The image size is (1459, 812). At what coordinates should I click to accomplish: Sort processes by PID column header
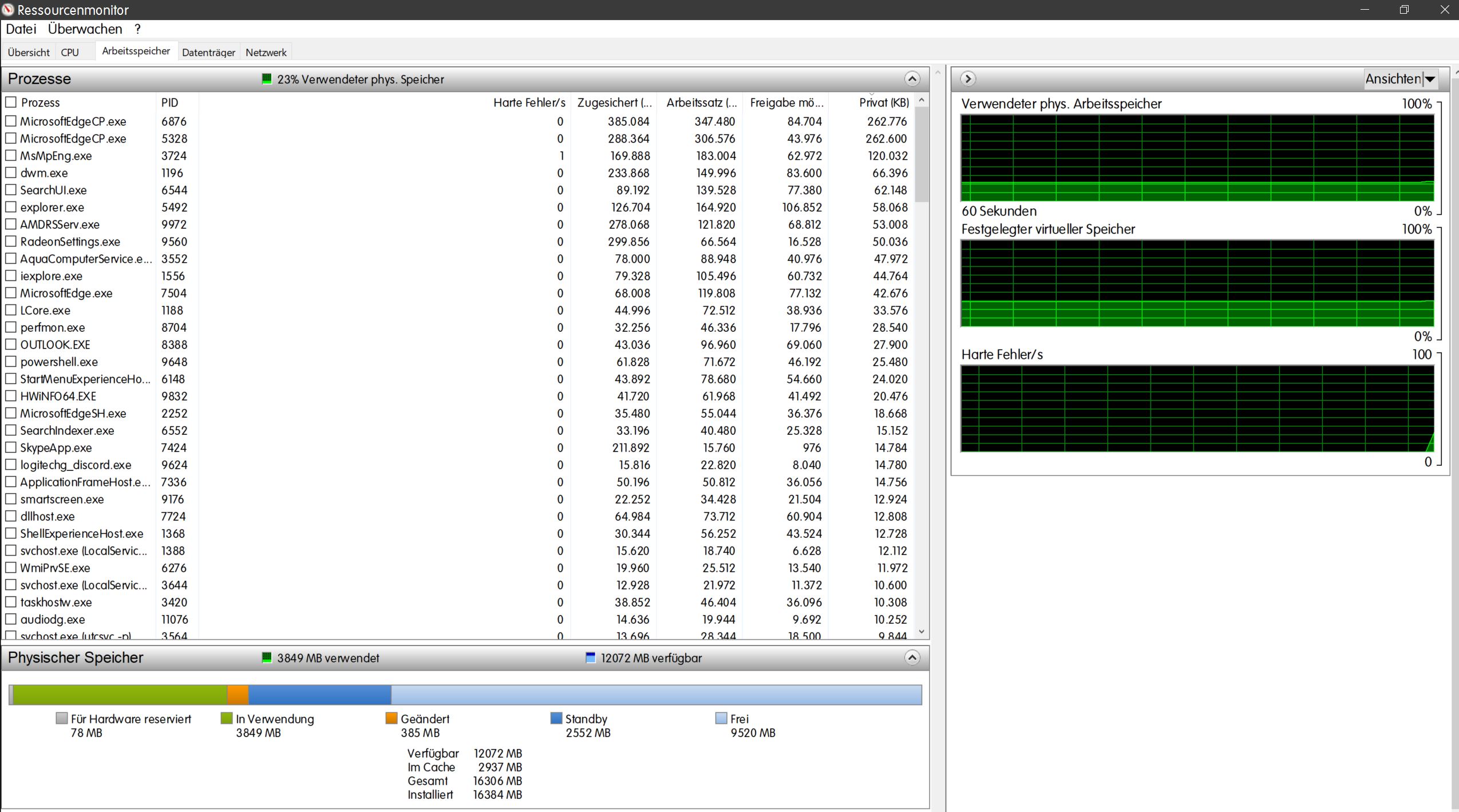(169, 102)
